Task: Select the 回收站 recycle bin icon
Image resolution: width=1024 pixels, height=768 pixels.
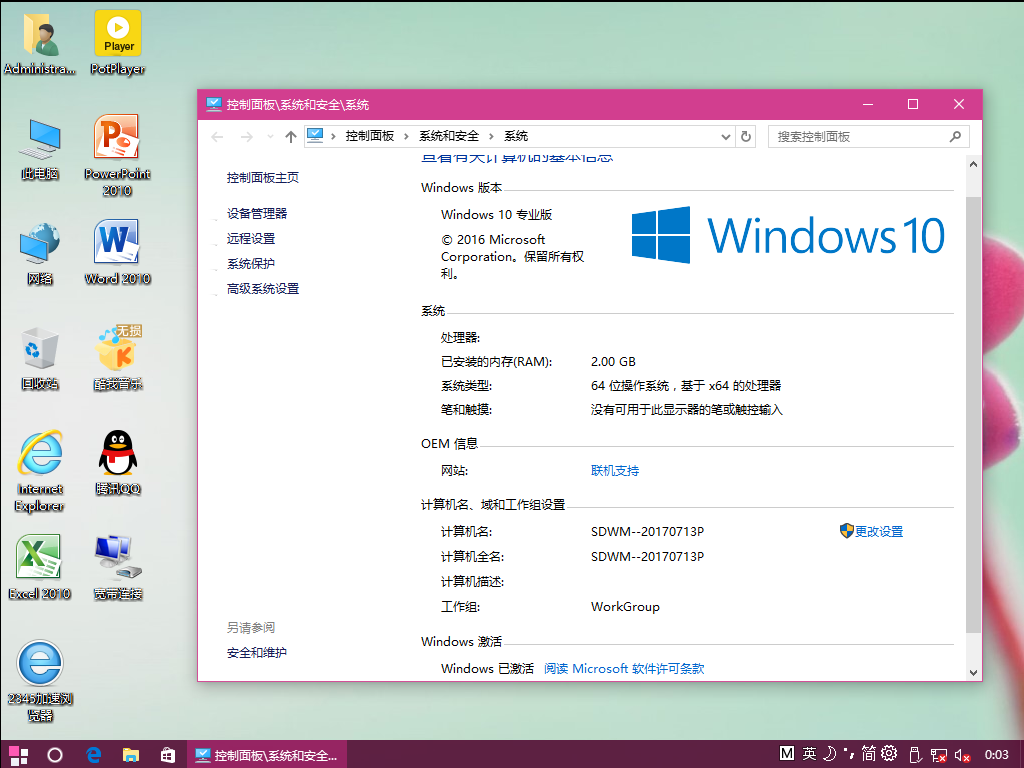Action: coord(40,358)
